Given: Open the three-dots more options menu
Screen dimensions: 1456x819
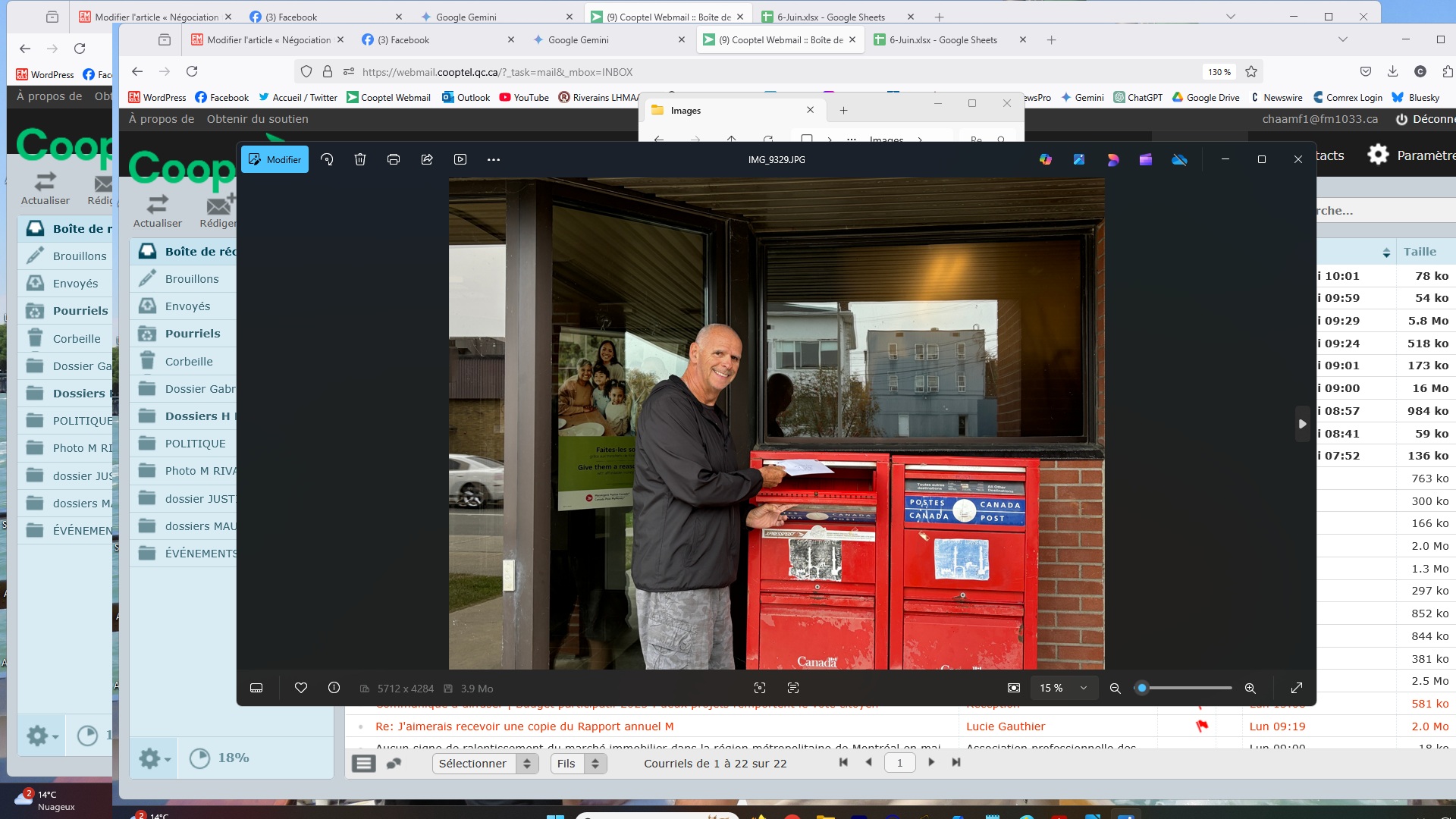Looking at the screenshot, I should tap(494, 159).
